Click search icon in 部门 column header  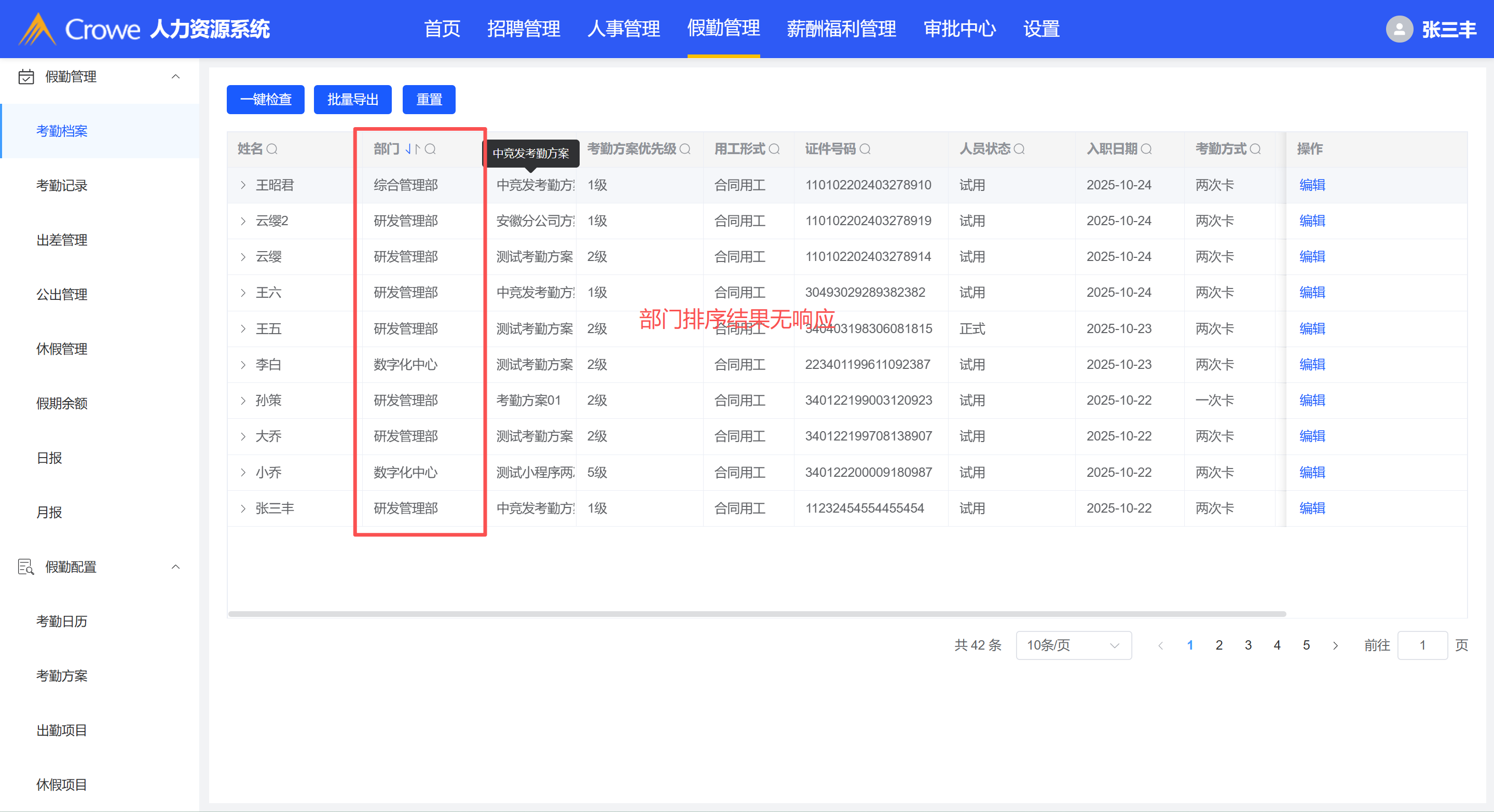pyautogui.click(x=430, y=149)
